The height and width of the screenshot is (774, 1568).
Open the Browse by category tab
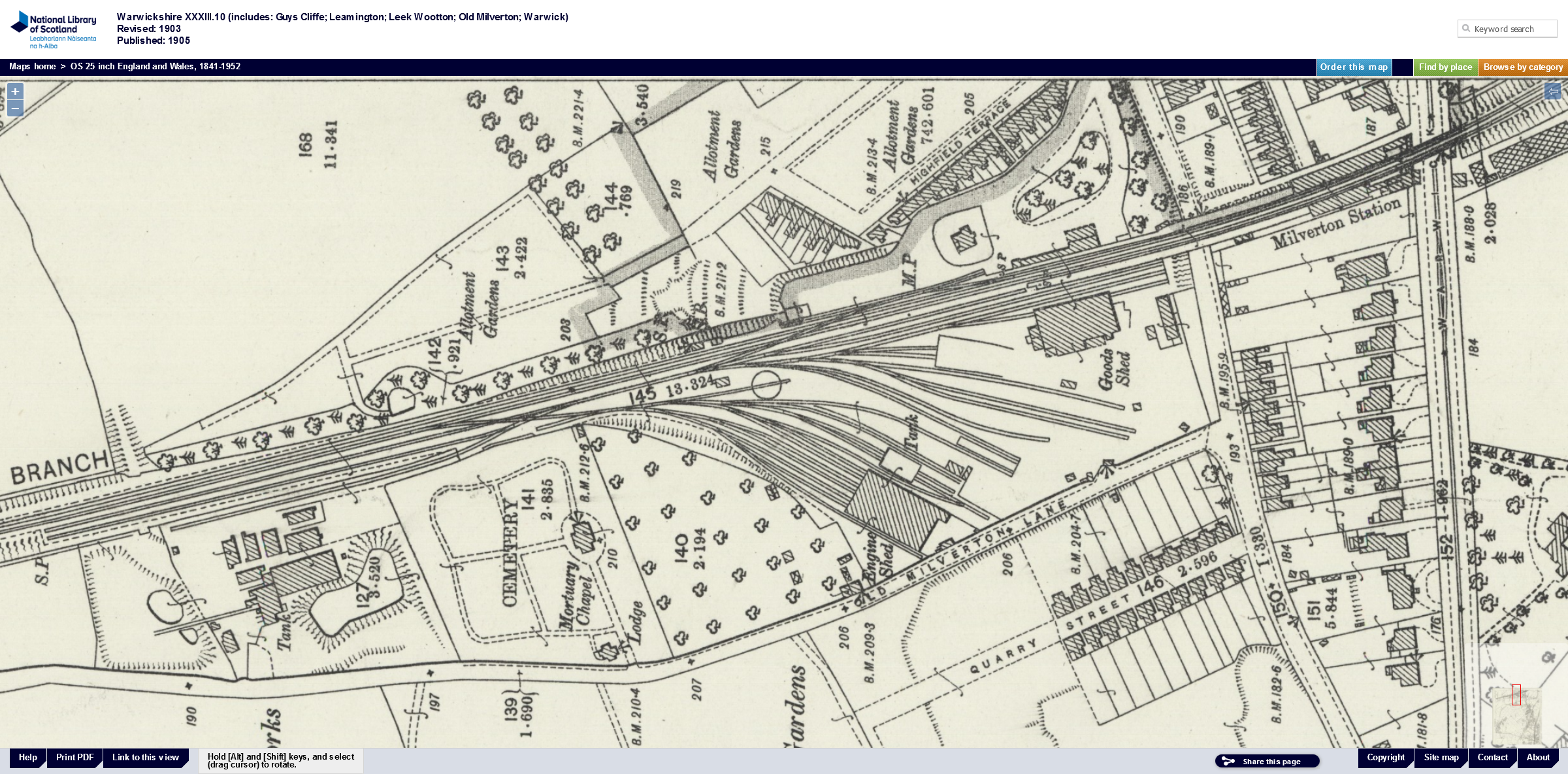click(x=1523, y=67)
